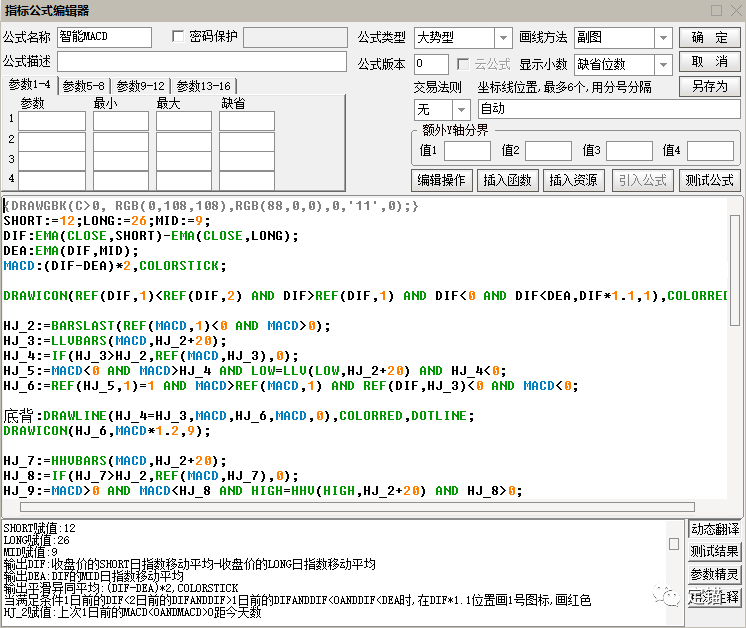Show the 测试结果 panel
746x628 pixels.
715,551
